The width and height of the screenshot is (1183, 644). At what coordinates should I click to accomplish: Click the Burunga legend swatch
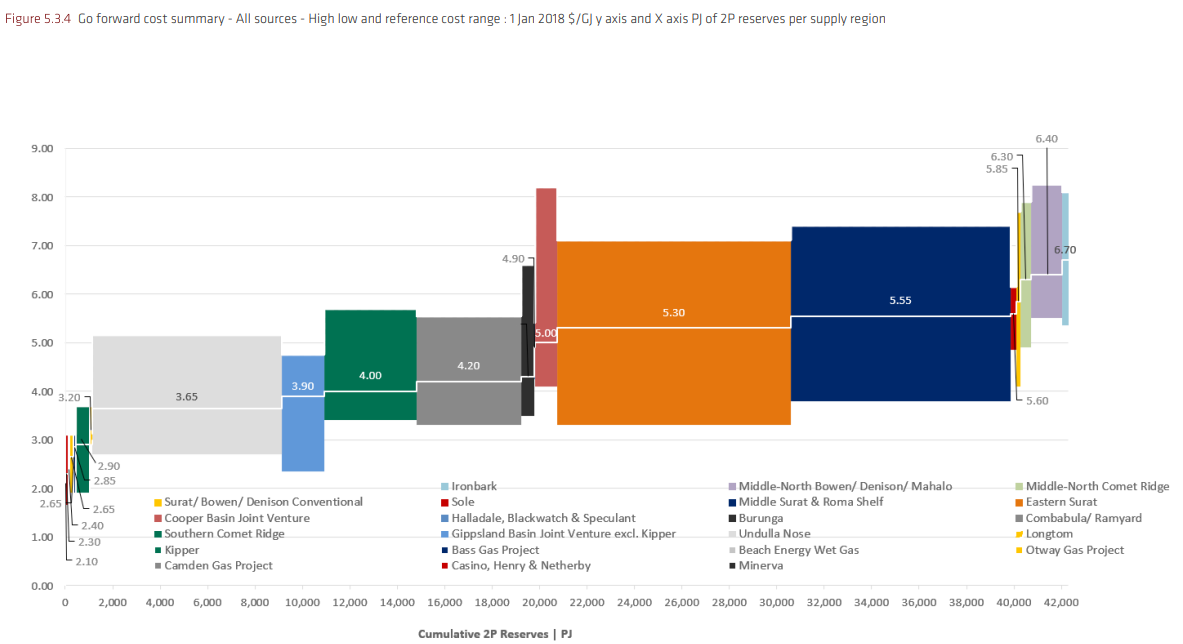pos(731,518)
